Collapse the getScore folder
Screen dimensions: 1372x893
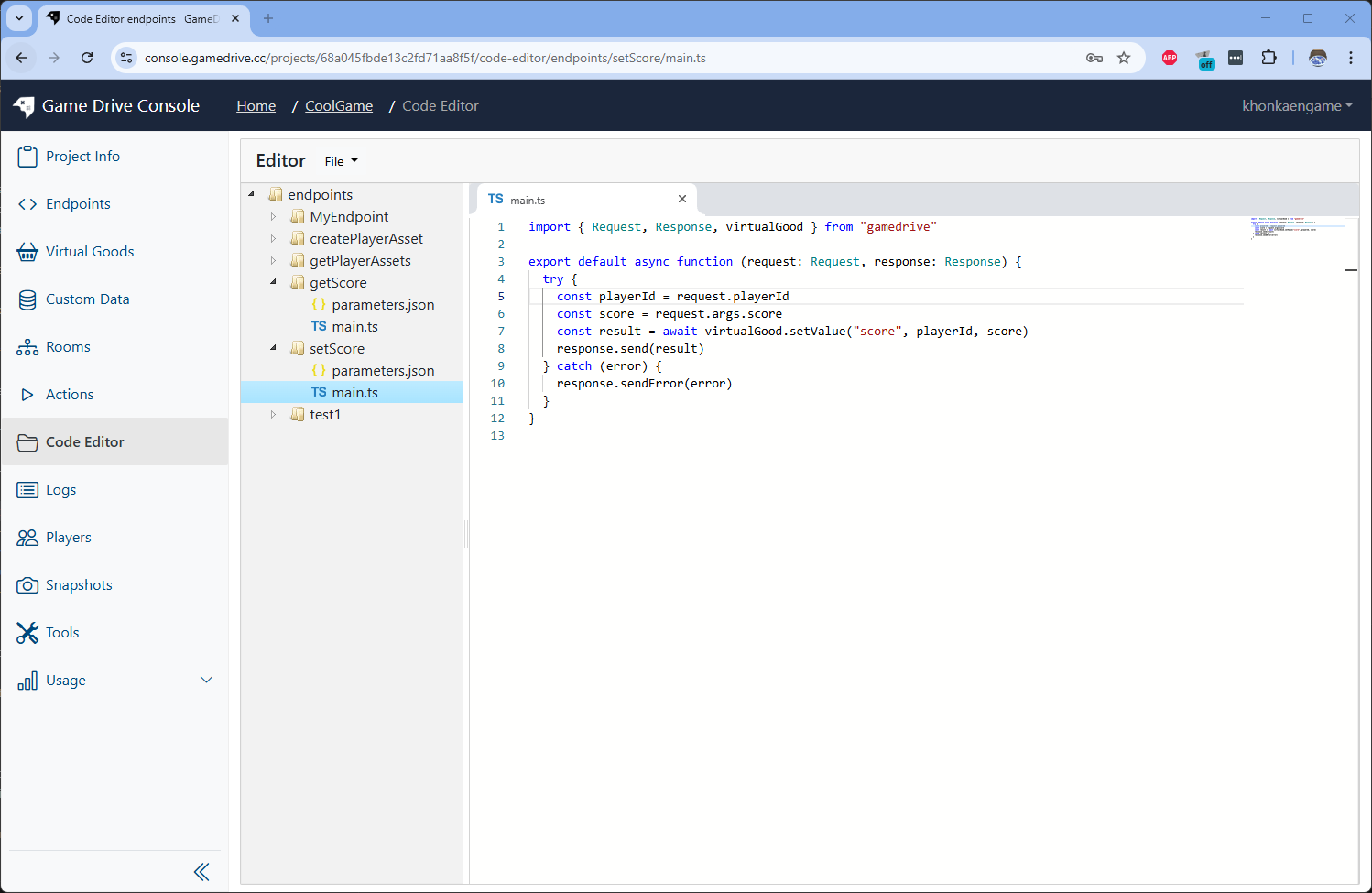pos(273,282)
